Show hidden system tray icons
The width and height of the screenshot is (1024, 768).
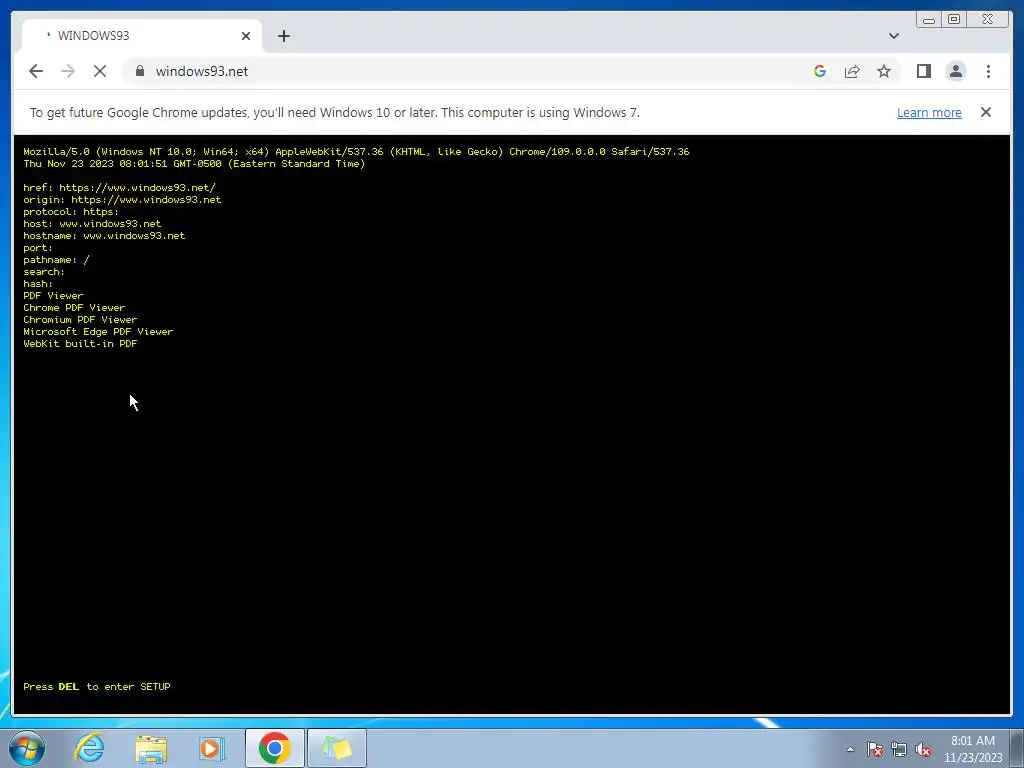tap(850, 749)
